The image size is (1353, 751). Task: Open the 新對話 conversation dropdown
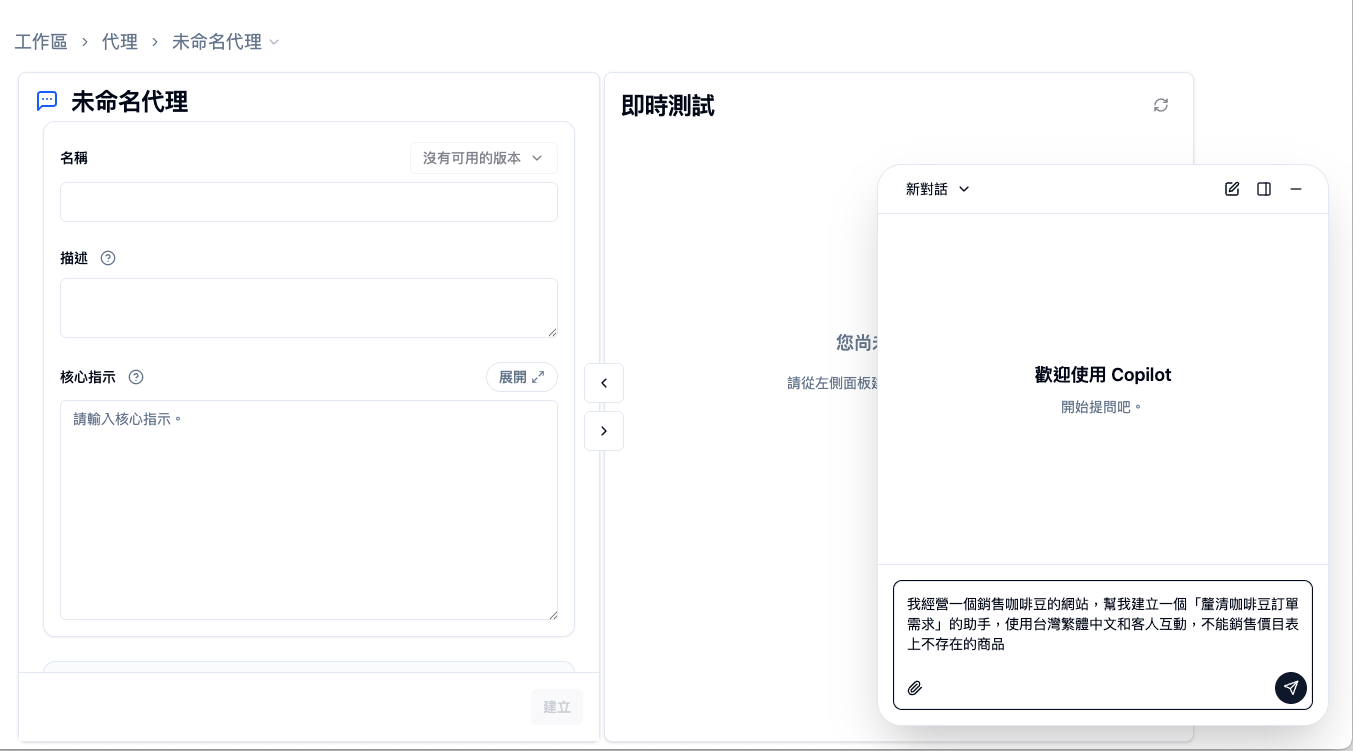pyautogui.click(x=937, y=189)
